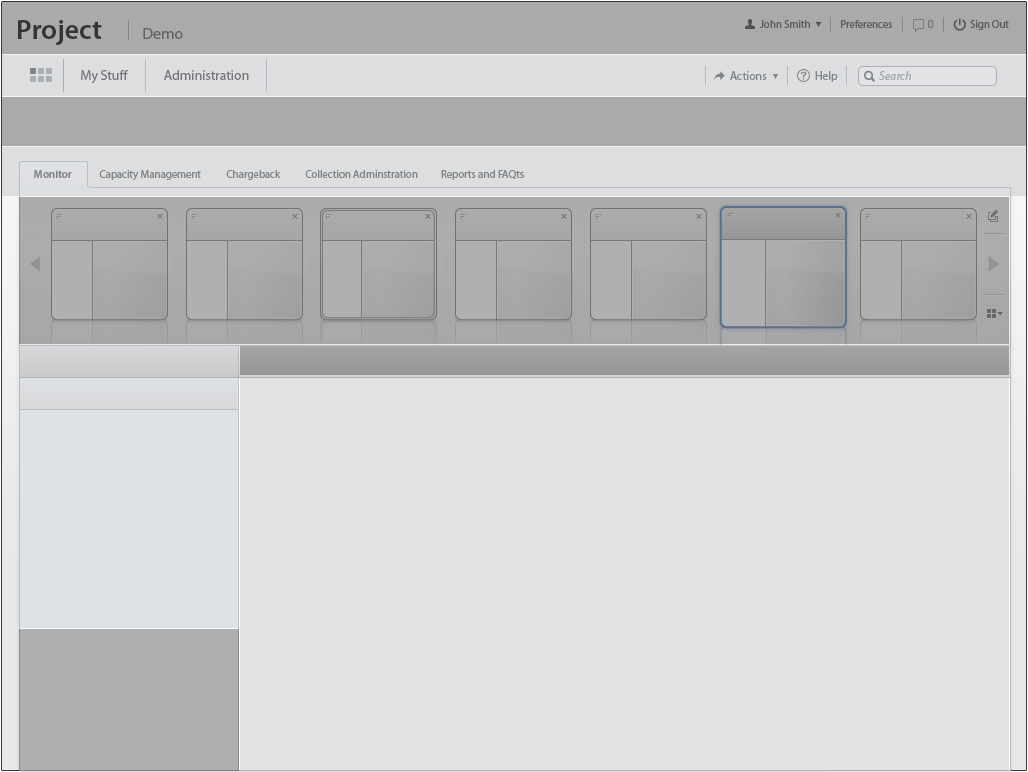Viewport: 1028px width, 772px height.
Task: Switch to the Capacity Management tab
Action: tap(150, 174)
